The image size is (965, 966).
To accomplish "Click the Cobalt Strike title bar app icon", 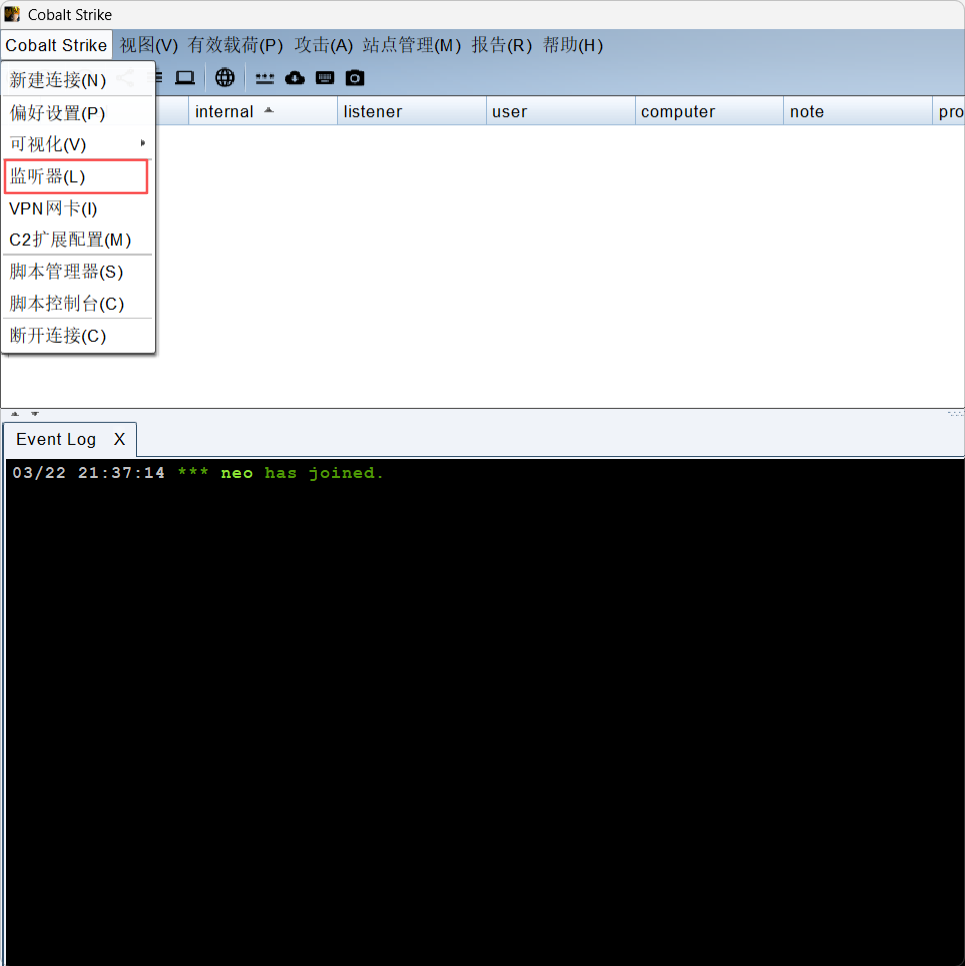I will click(12, 14).
